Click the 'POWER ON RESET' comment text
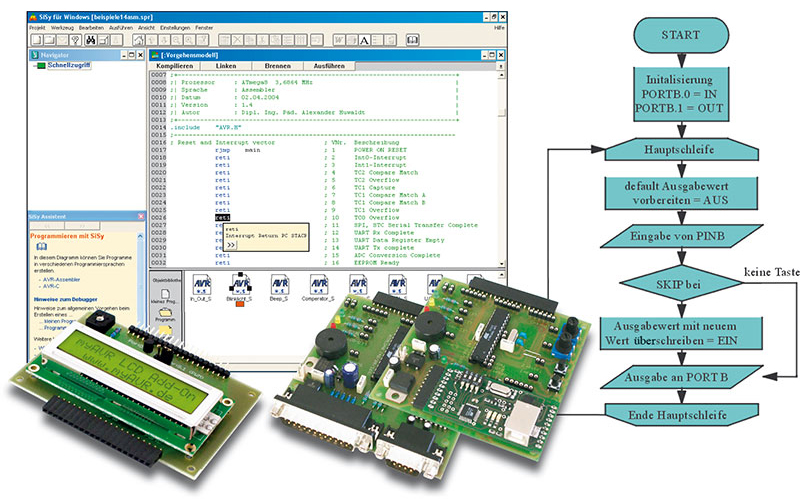 380,150
